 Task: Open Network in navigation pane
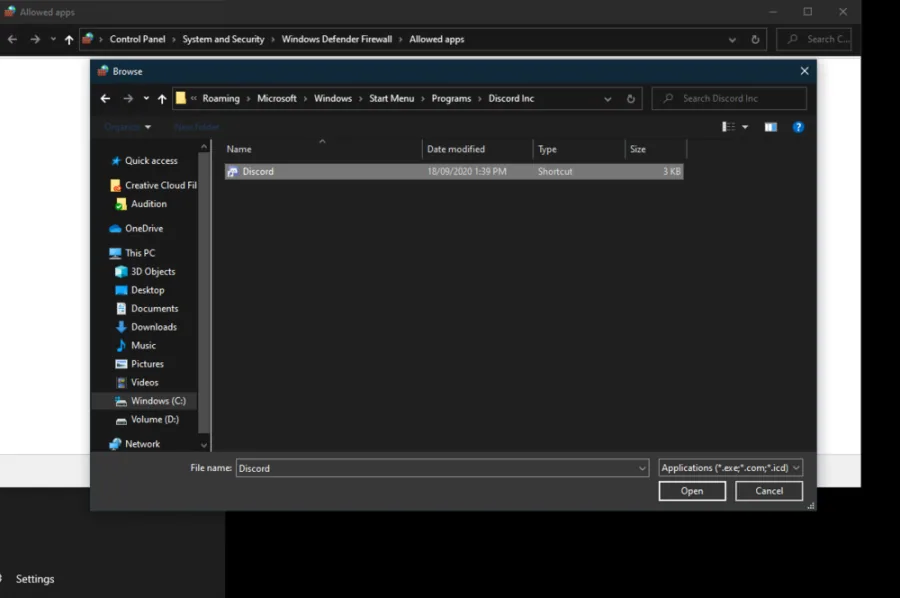click(135, 444)
